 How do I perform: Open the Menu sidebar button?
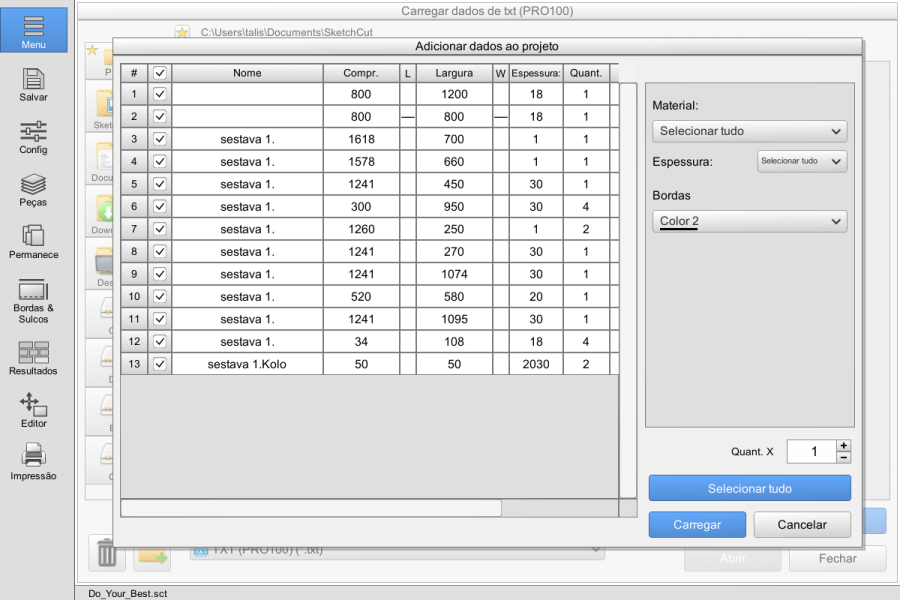coord(33,30)
